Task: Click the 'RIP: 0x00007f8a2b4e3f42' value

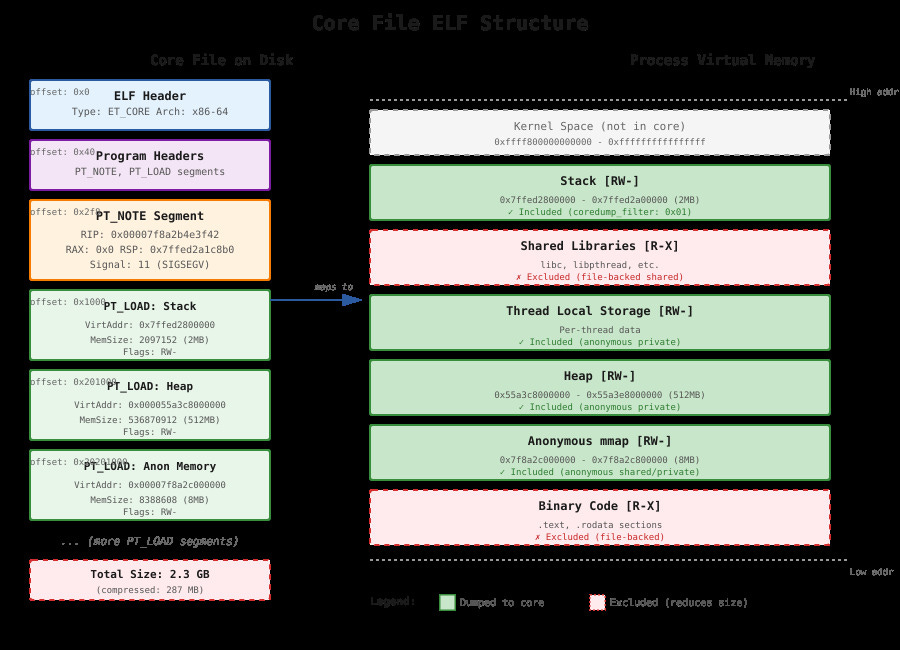Action: pos(150,234)
